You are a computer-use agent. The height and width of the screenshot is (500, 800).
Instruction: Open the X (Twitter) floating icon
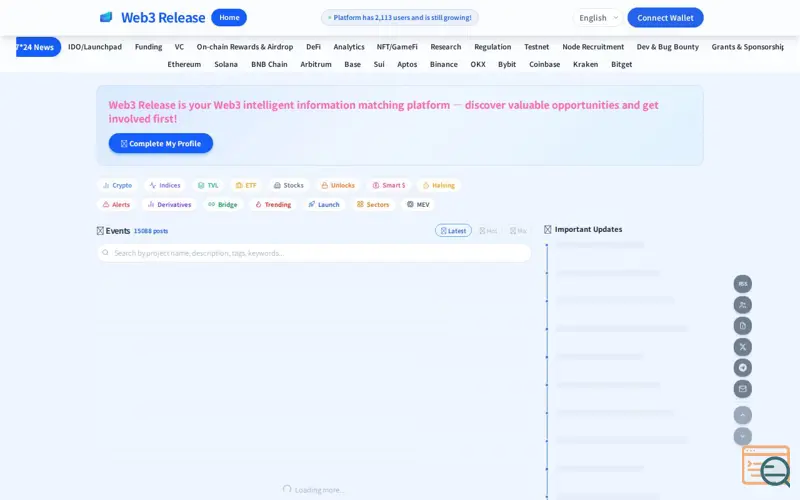coord(742,347)
